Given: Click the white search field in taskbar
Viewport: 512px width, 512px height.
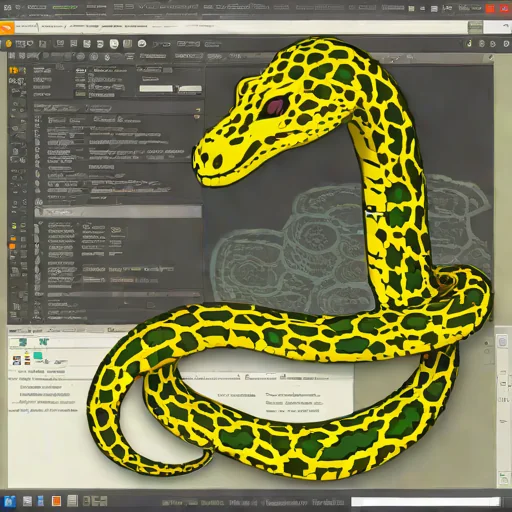Looking at the screenshot, I should 426,502.
